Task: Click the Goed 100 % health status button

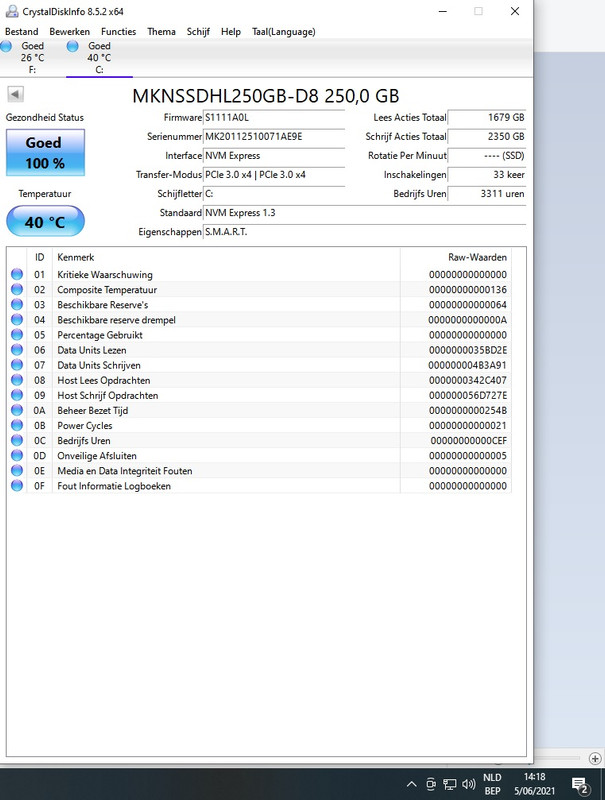Action: [x=45, y=153]
